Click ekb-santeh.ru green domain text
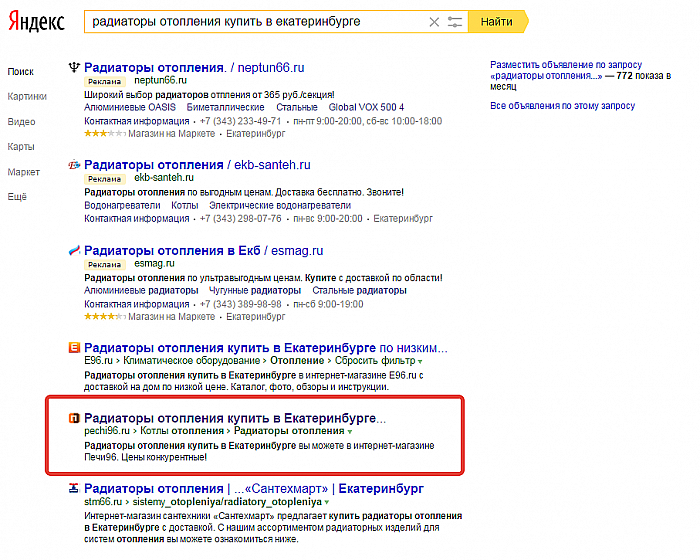Image resolution: width=700 pixels, height=560 pixels. pyautogui.click(x=164, y=178)
